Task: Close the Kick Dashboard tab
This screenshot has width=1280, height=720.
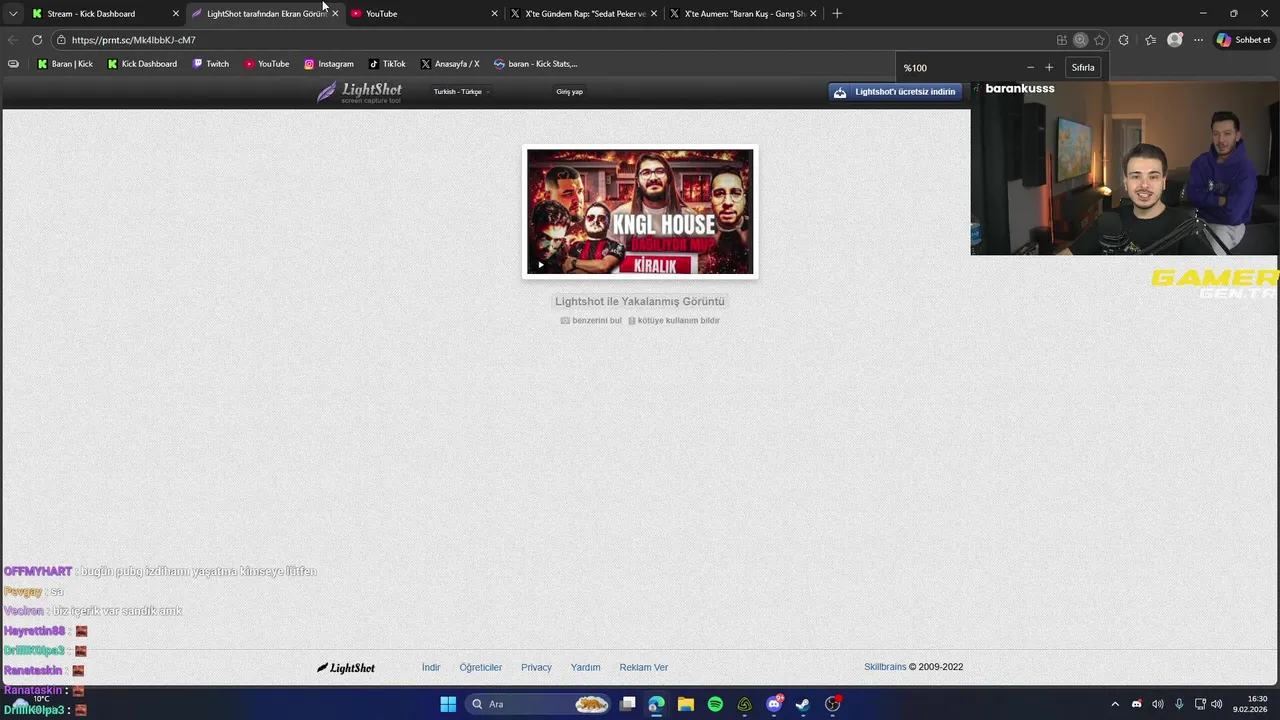Action: tap(176, 14)
